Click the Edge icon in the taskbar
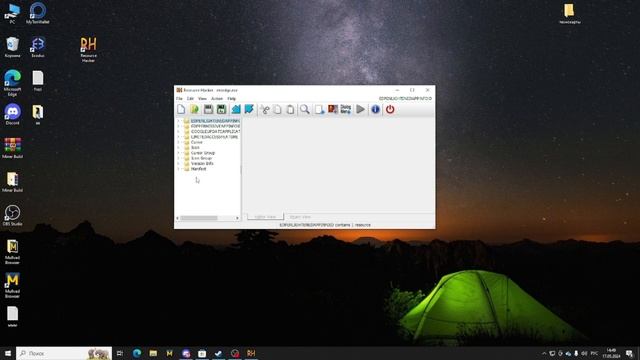The height and width of the screenshot is (360, 640). 137,353
